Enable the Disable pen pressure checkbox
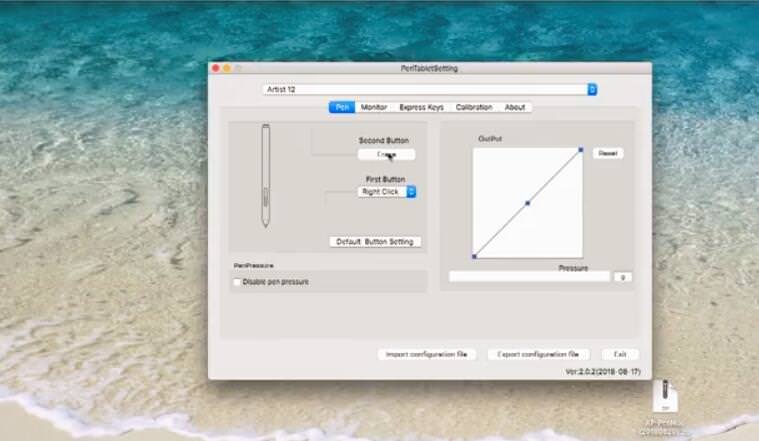Screen dimensions: 759x441 [x=237, y=282]
